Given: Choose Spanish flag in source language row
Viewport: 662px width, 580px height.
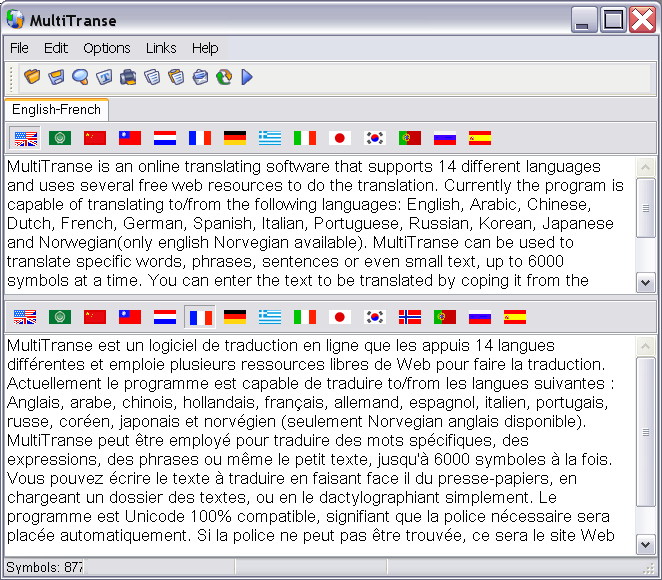Looking at the screenshot, I should (x=480, y=138).
